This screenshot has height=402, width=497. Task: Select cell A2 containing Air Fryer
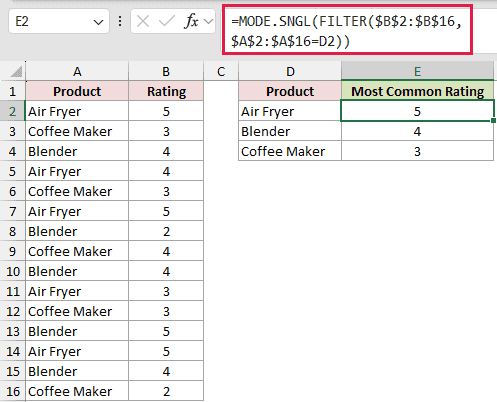click(x=77, y=111)
